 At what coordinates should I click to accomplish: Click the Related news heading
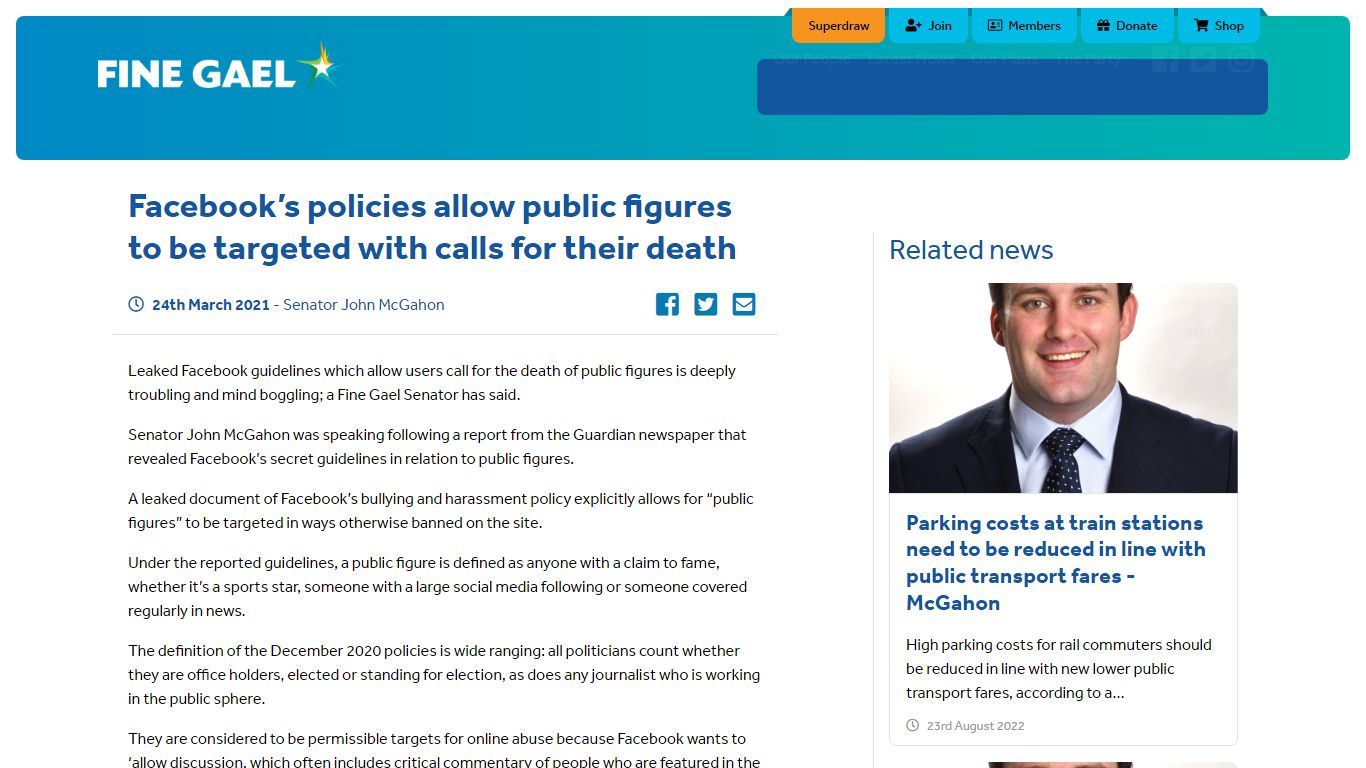[971, 250]
